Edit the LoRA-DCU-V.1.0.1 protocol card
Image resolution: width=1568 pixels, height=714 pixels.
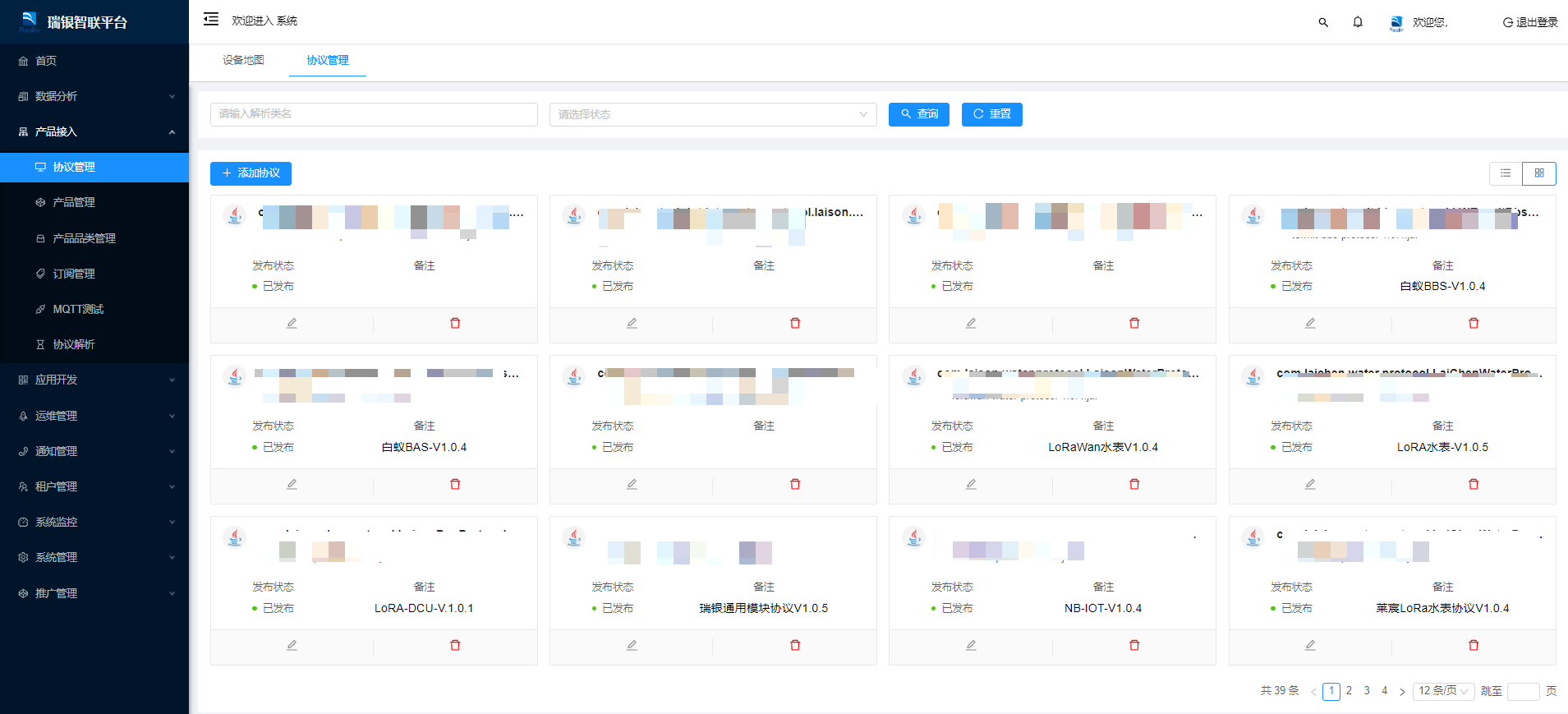[x=292, y=646]
